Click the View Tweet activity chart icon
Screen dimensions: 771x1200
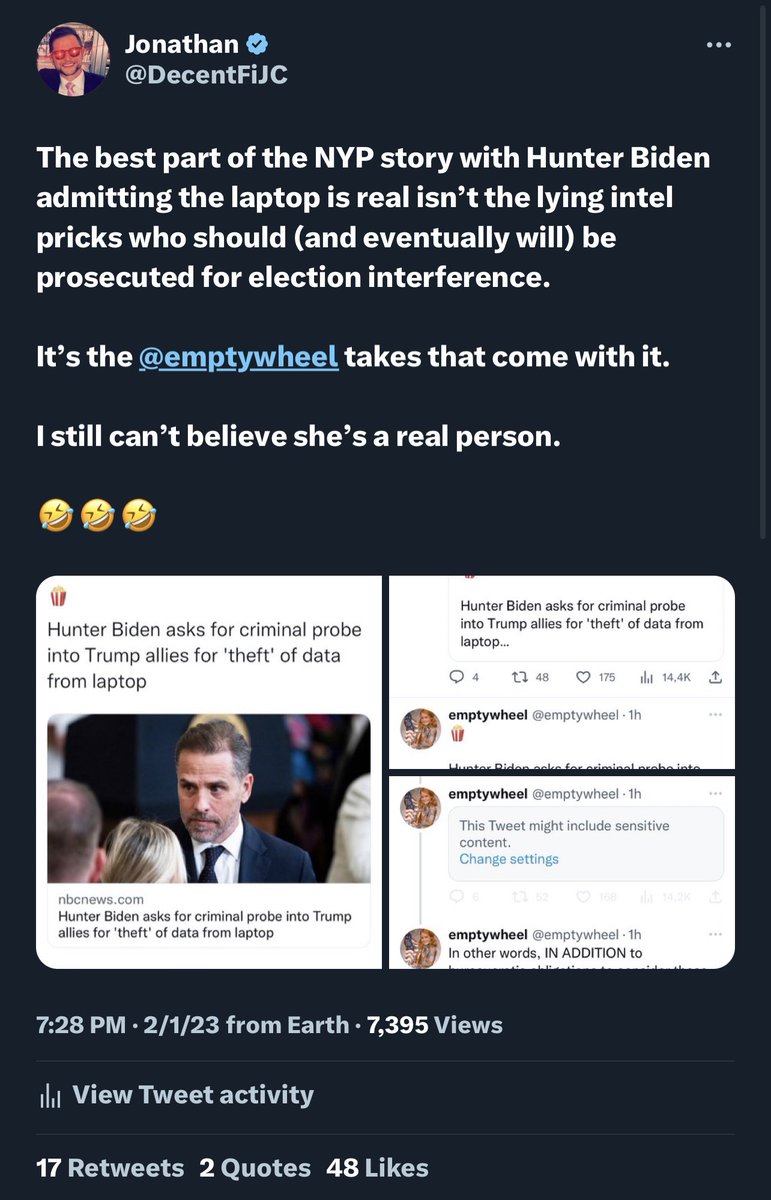click(49, 1096)
